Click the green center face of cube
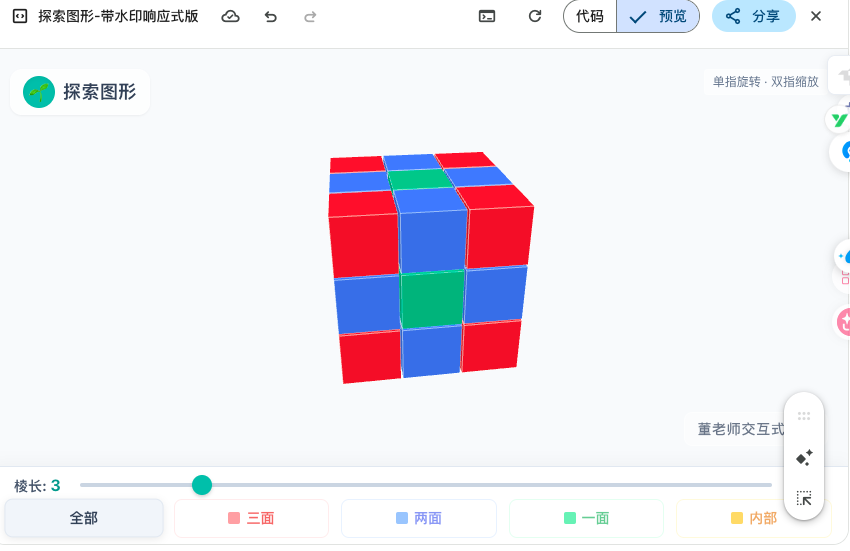 coord(432,300)
